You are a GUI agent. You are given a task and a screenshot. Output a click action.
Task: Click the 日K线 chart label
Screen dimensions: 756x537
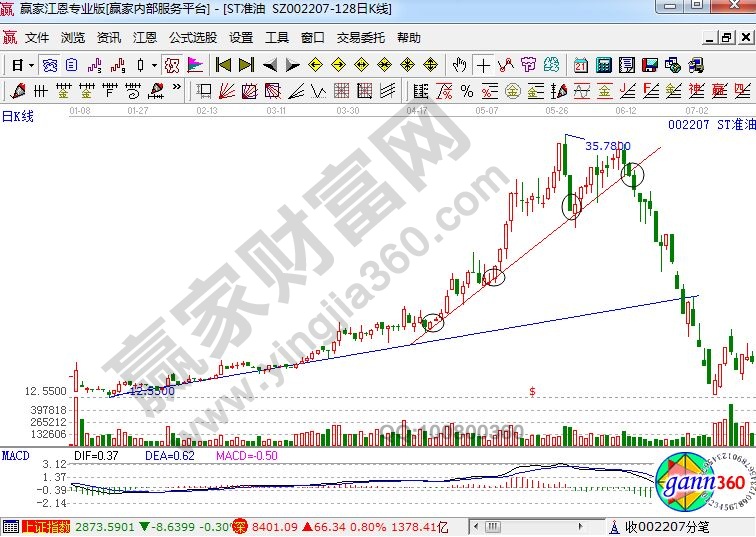tap(17, 116)
